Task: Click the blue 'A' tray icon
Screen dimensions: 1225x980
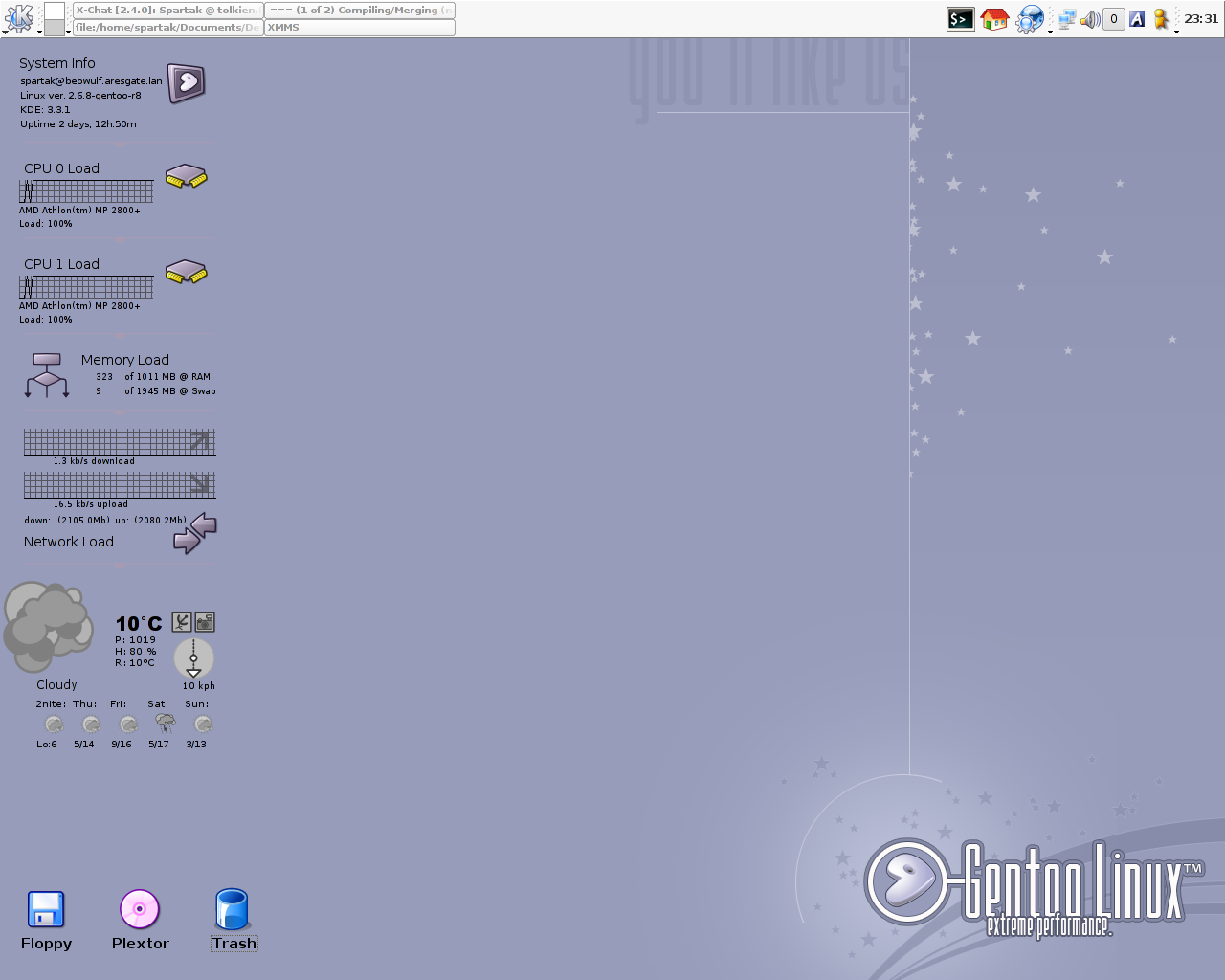Action: (1137, 19)
